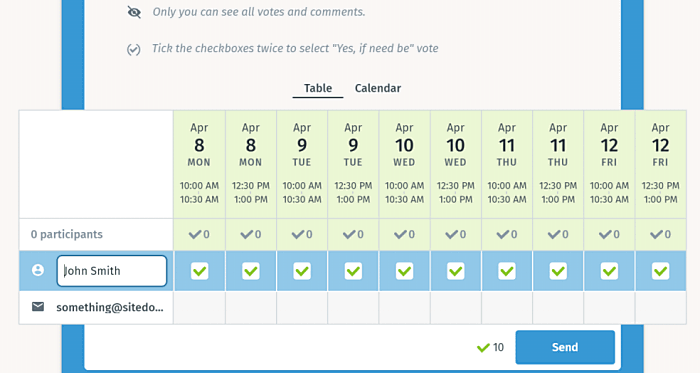Viewport: 700px width, 373px height.
Task: Send the poll votes
Action: (x=565, y=347)
